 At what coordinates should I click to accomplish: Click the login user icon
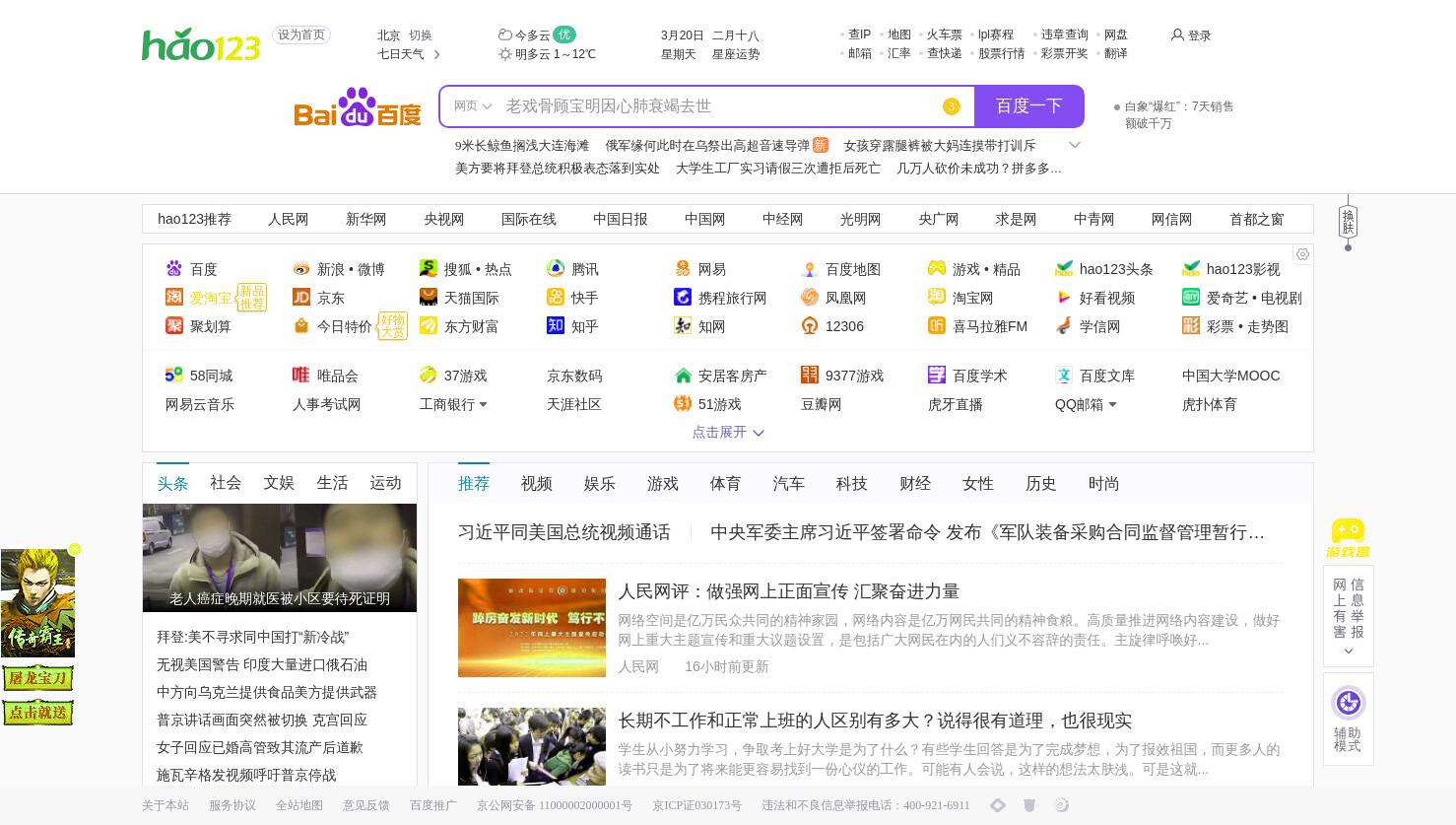[1177, 34]
